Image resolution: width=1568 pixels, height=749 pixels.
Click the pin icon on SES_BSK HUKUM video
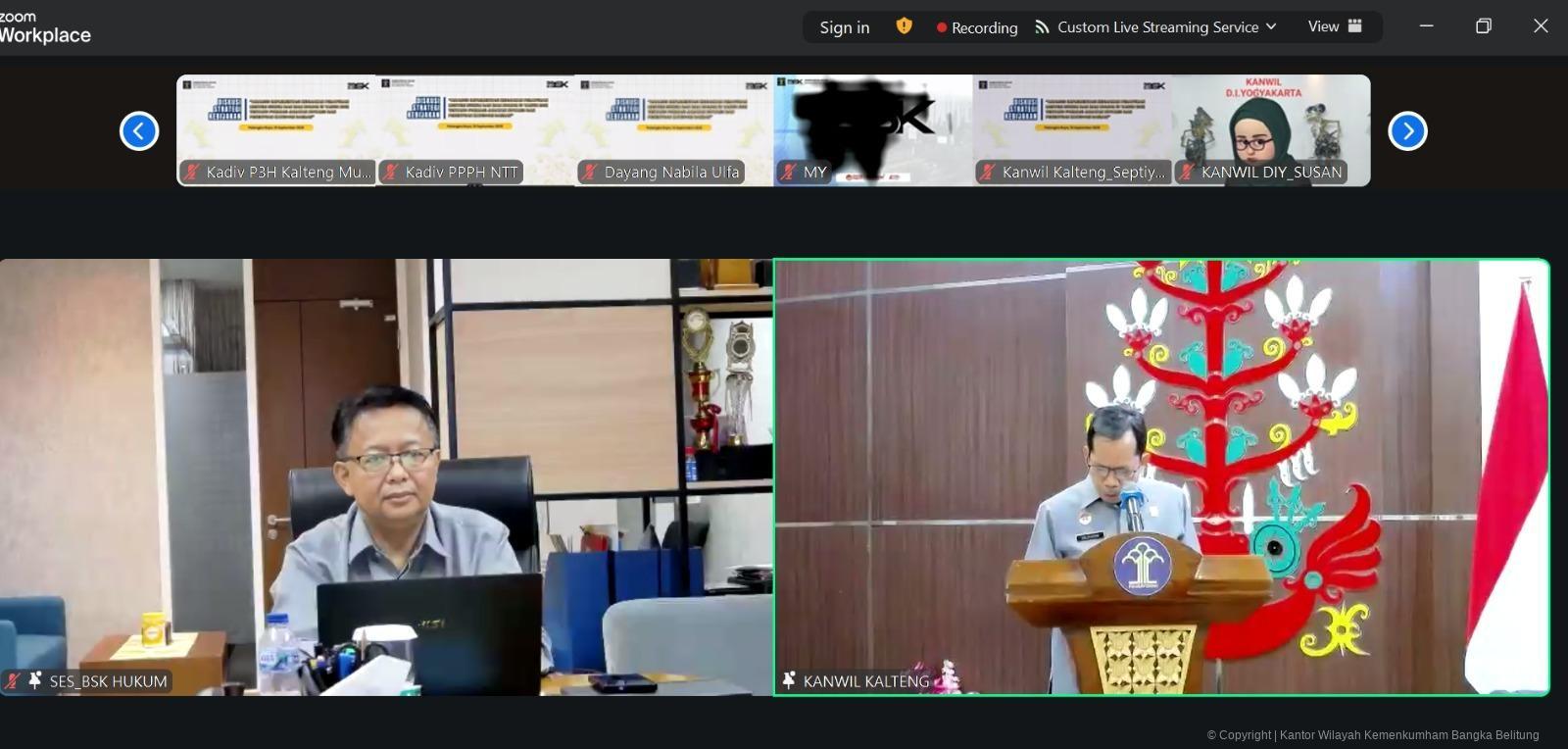click(35, 680)
